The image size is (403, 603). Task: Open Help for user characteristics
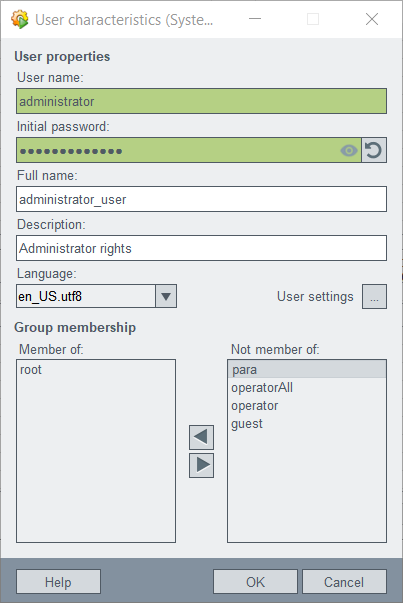point(58,582)
